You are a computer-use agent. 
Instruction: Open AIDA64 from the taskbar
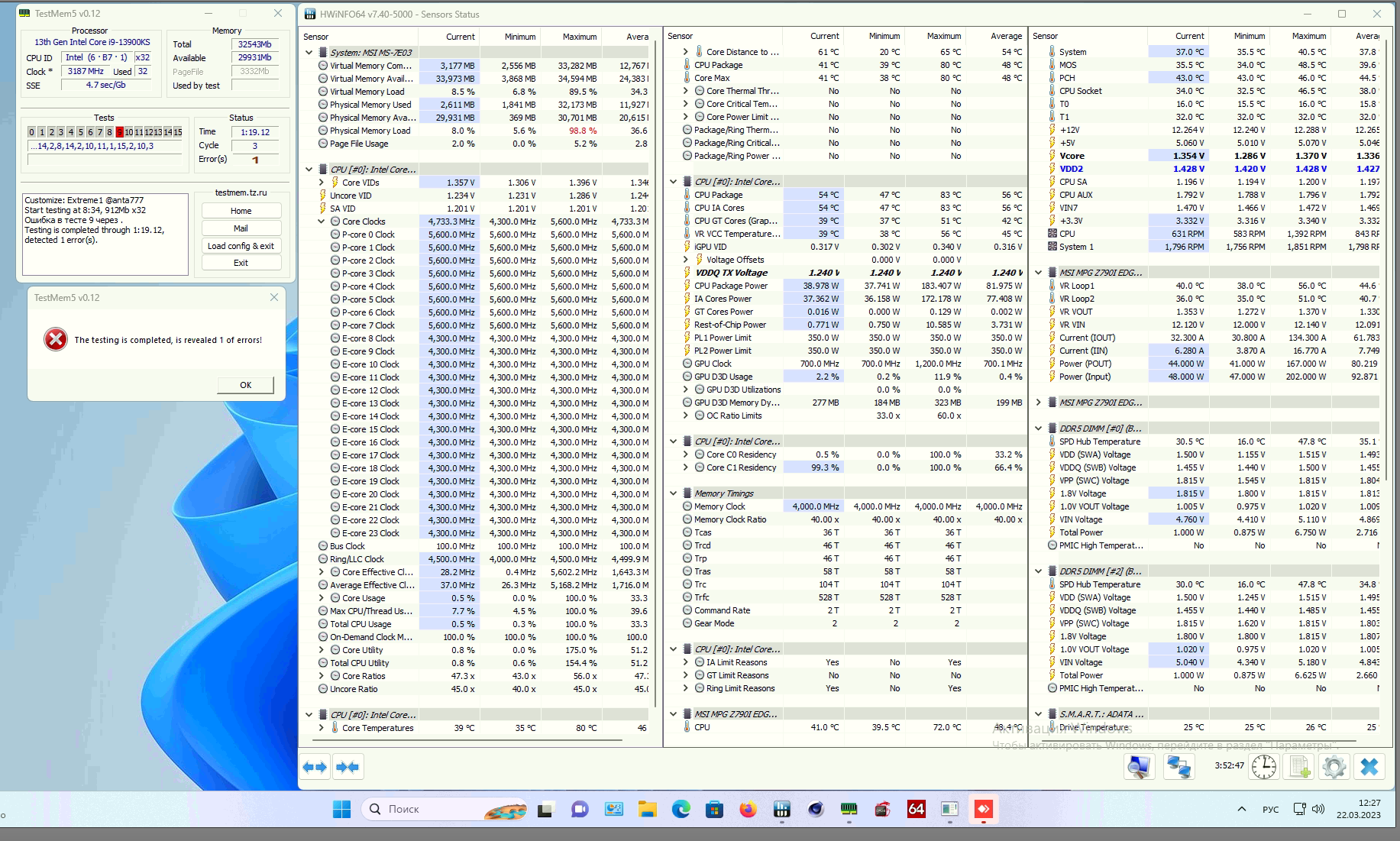(x=916, y=810)
